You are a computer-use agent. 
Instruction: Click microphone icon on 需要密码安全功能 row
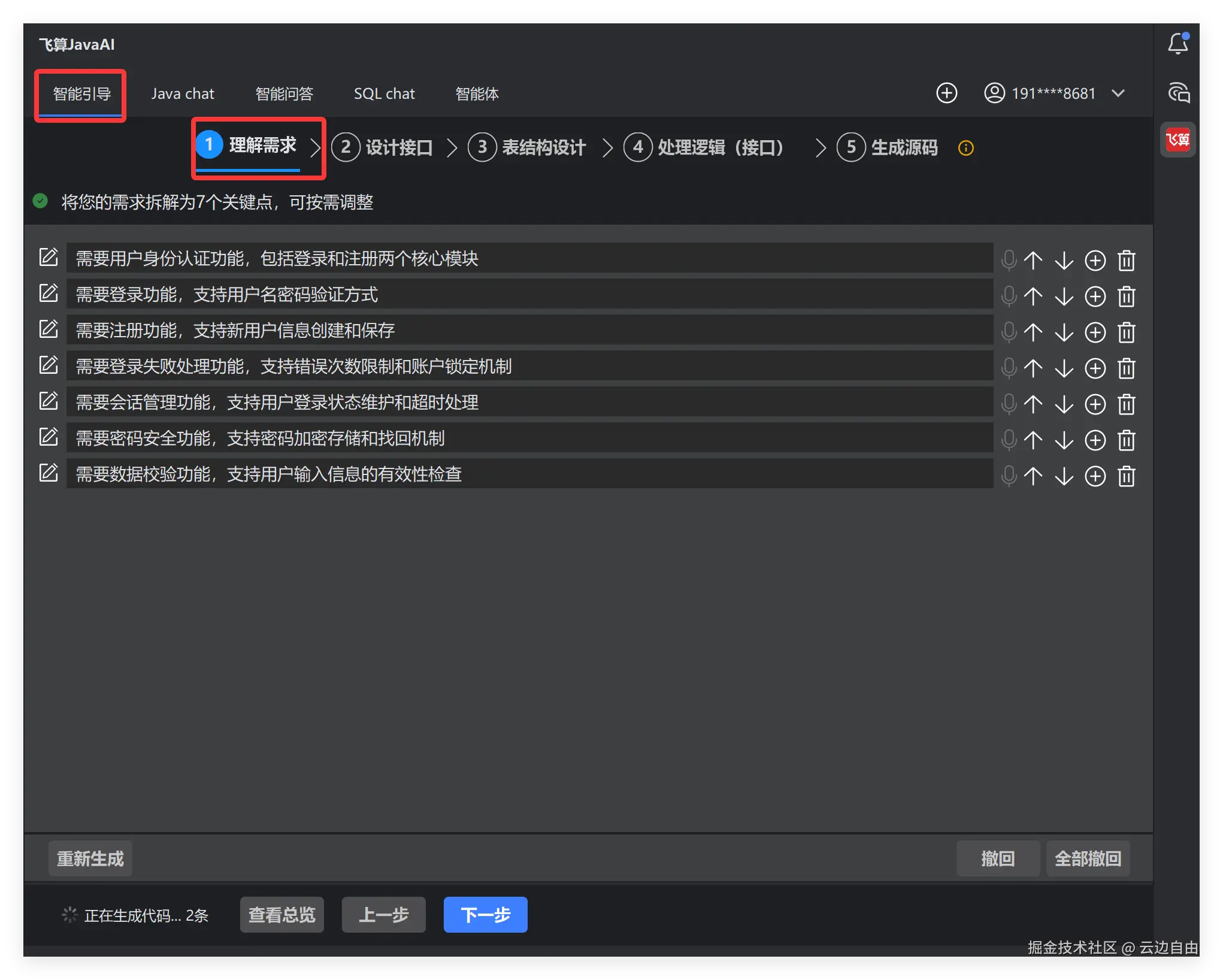tap(1009, 440)
